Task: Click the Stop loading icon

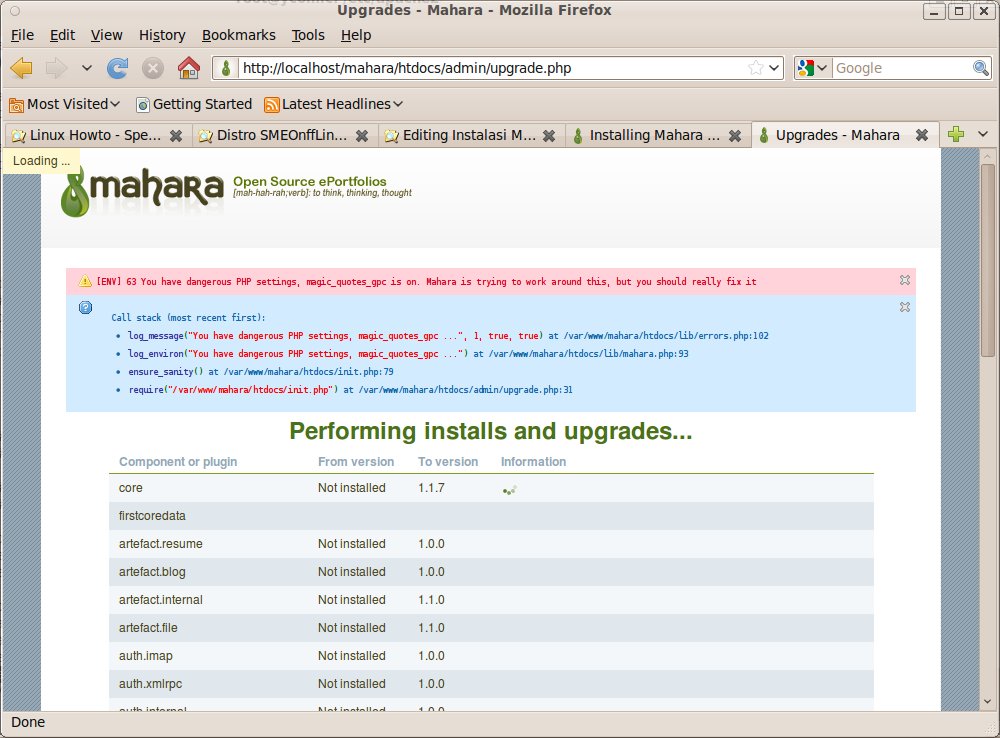Action: point(153,68)
